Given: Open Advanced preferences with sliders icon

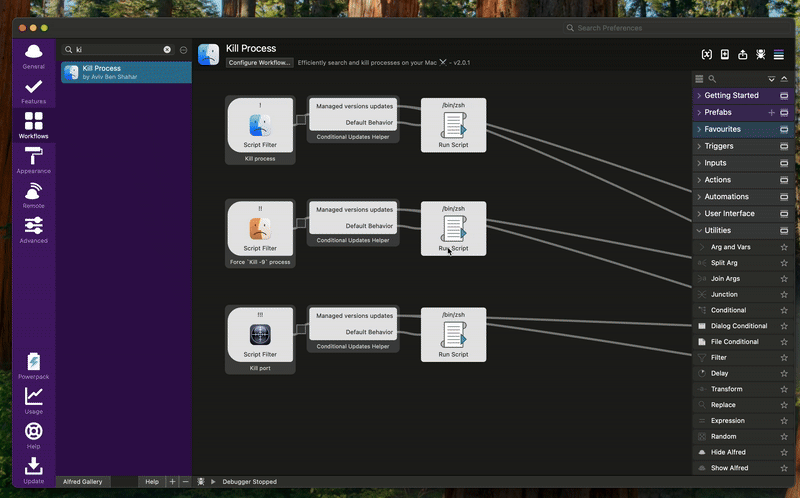Looking at the screenshot, I should (34, 230).
